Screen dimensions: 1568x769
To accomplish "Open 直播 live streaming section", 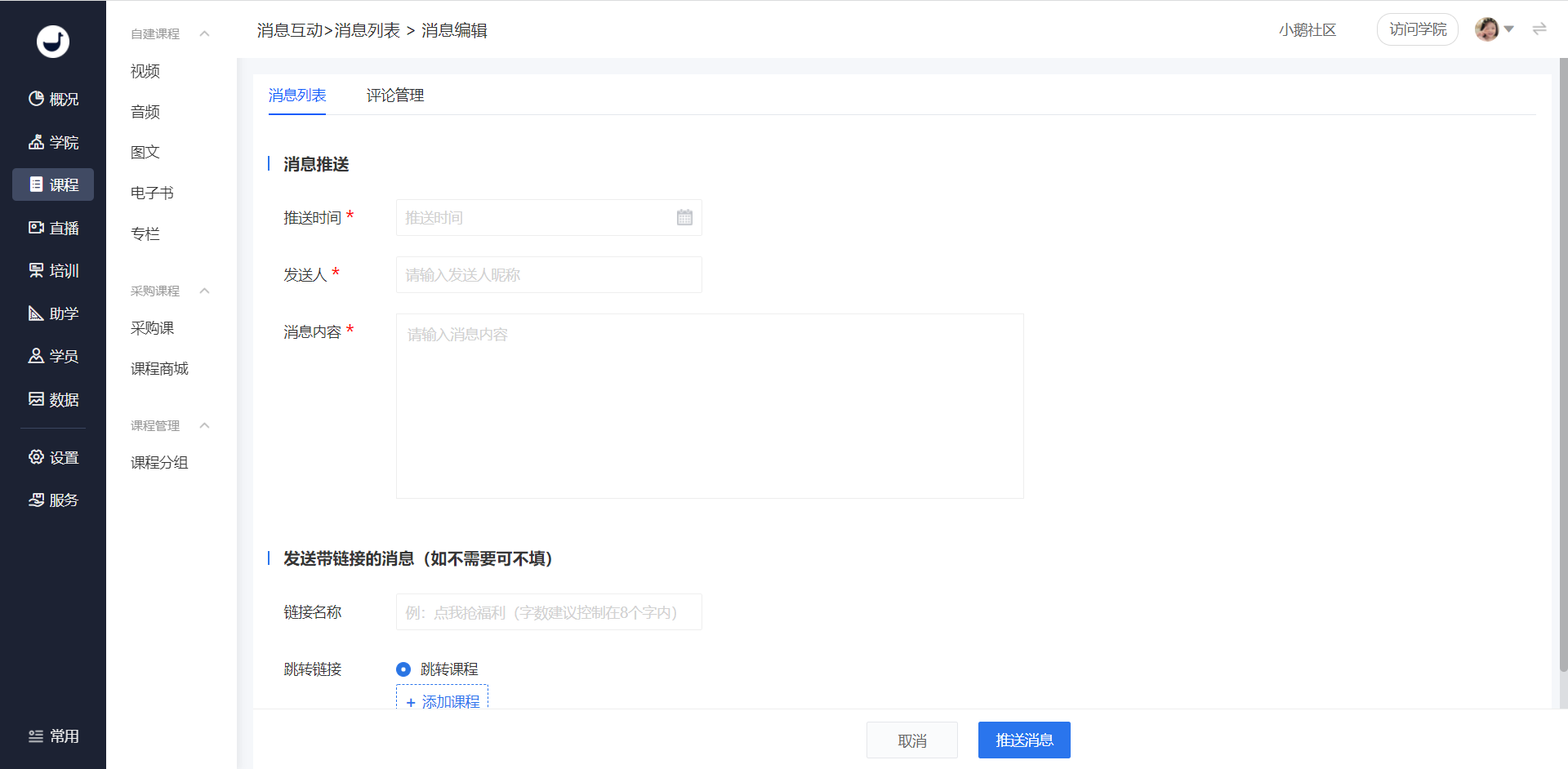I will point(53,228).
